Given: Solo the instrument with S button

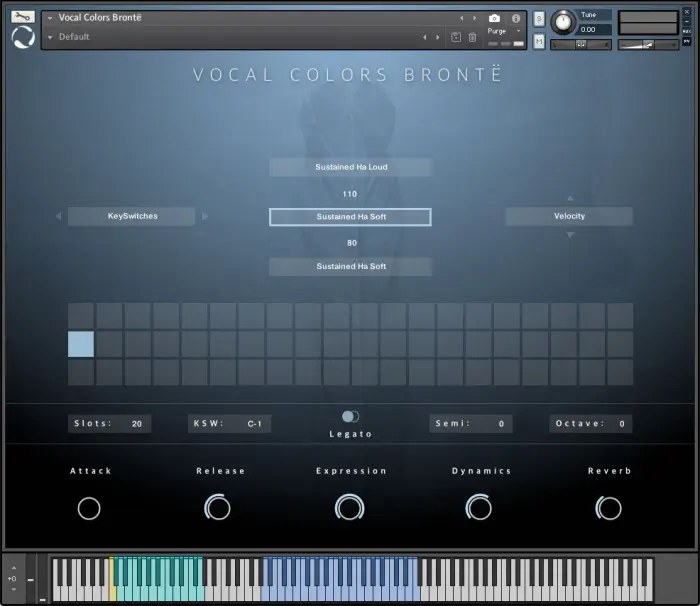Looking at the screenshot, I should [539, 19].
